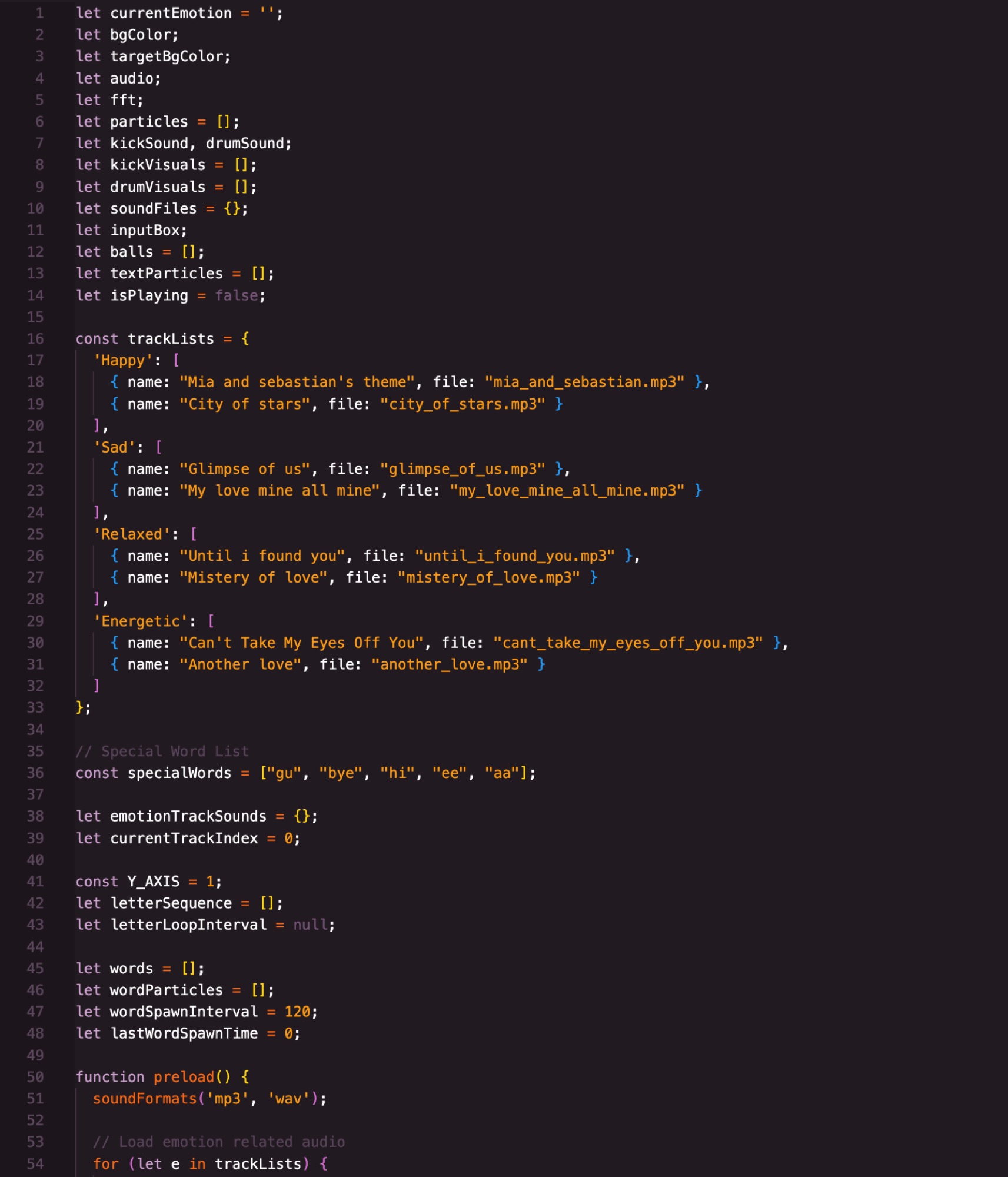Click line number 33 in the gutter
Image resolution: width=1008 pixels, height=1177 pixels.
coord(35,708)
